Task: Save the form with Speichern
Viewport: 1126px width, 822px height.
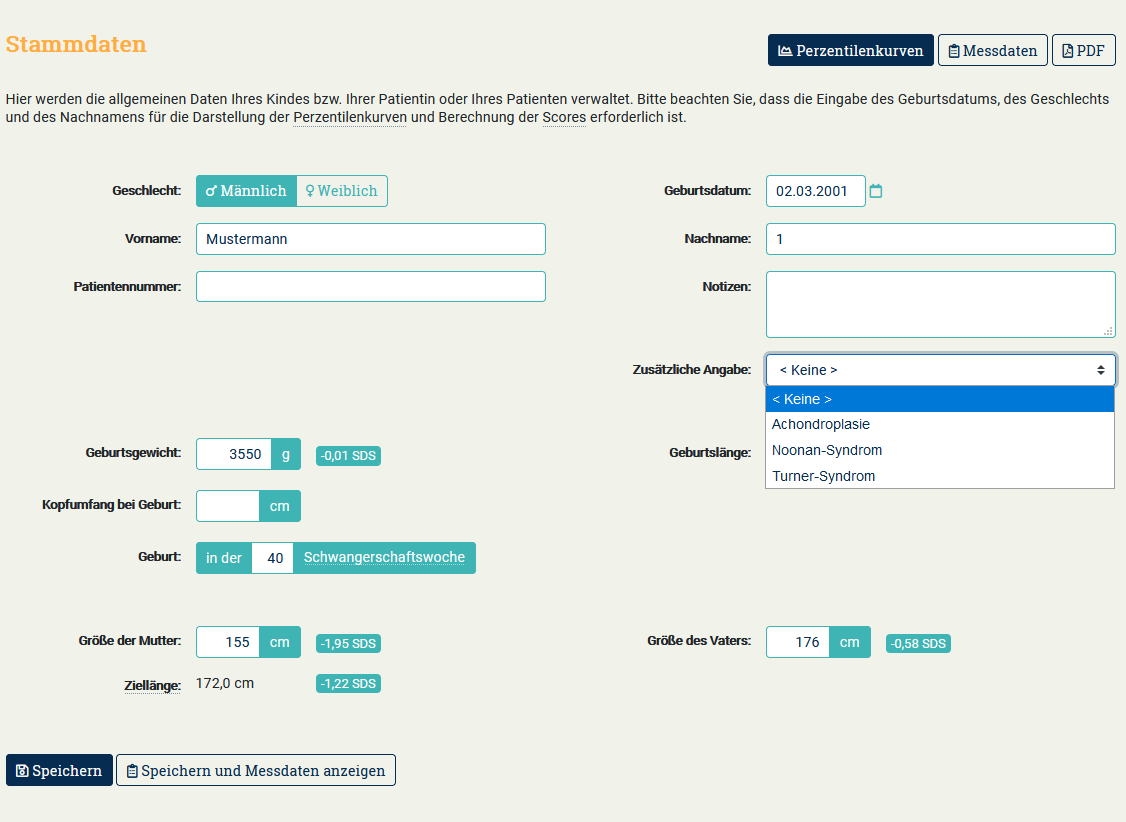Action: click(60, 770)
